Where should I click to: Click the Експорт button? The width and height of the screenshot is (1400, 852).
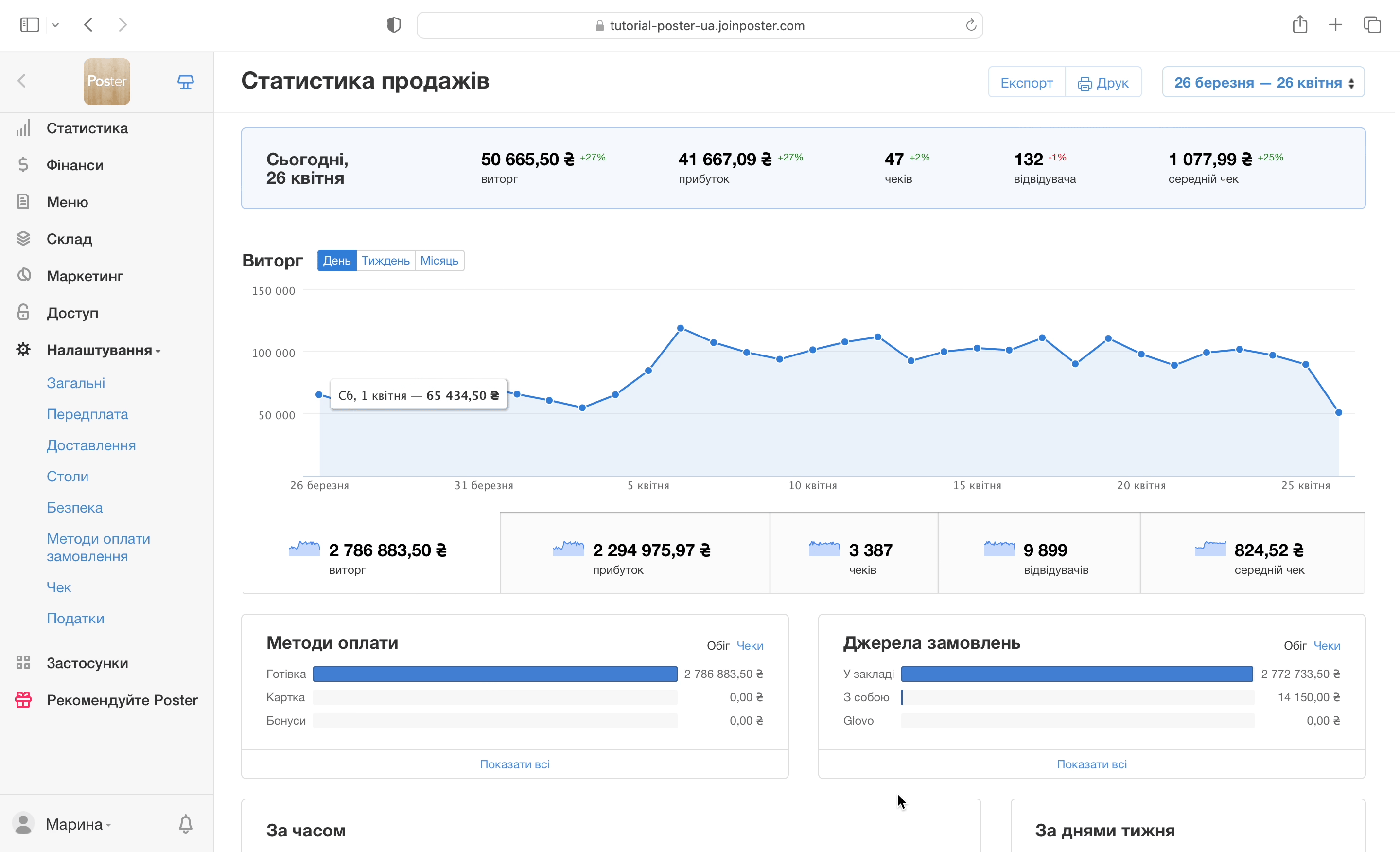point(1026,82)
